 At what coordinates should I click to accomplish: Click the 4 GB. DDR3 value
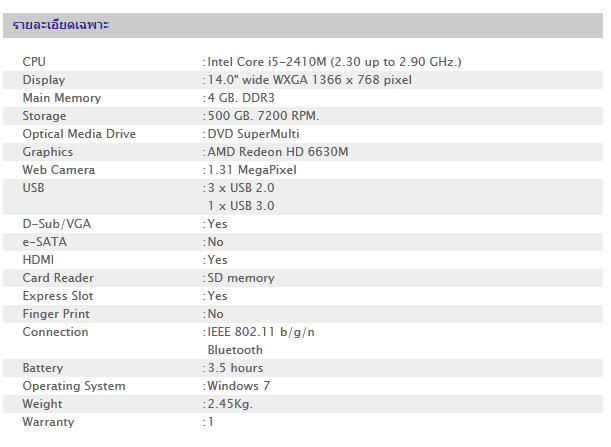pos(241,98)
